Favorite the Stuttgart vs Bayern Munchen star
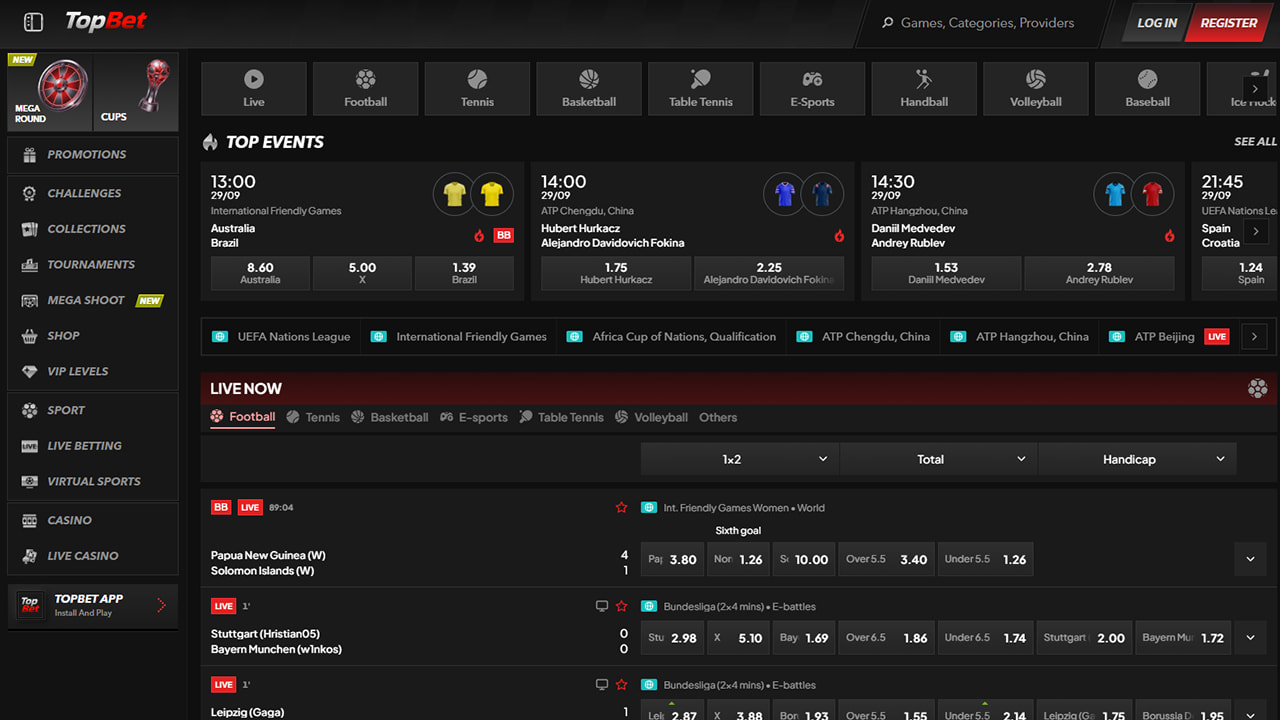This screenshot has width=1280, height=720. pos(621,606)
